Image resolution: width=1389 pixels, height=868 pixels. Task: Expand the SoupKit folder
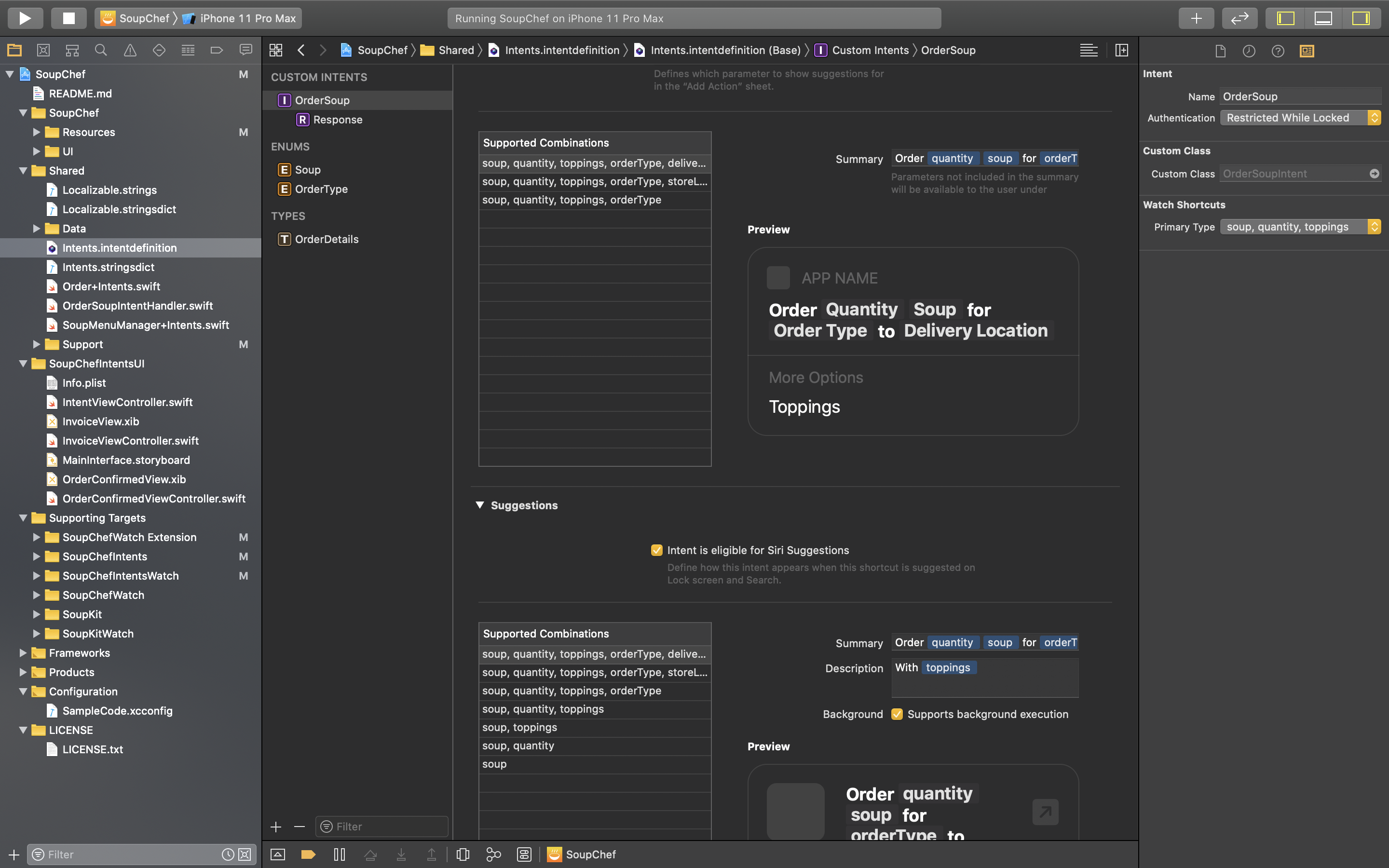click(36, 614)
